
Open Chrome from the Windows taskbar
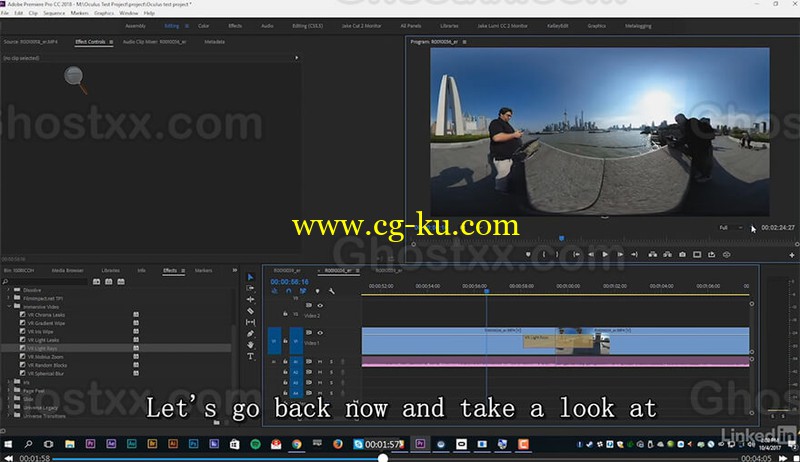pyautogui.click(x=296, y=444)
